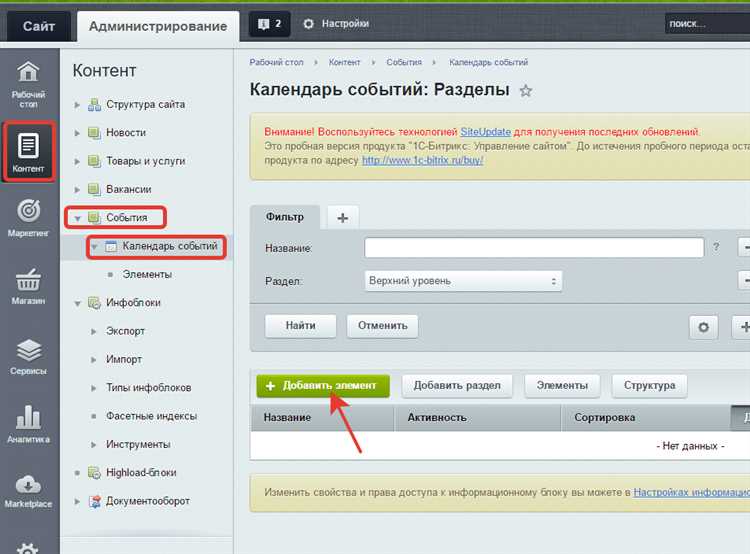This screenshot has height=554, width=750.
Task: Open the Раздел dropdown Верхний уровень
Action: tap(463, 281)
